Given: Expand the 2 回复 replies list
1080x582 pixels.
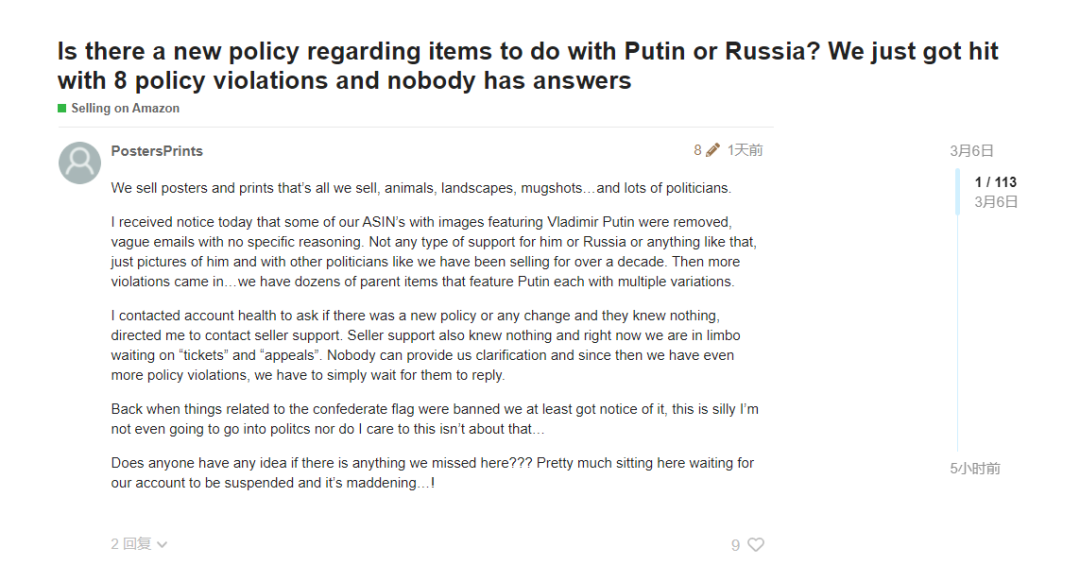Looking at the screenshot, I should pyautogui.click(x=131, y=544).
